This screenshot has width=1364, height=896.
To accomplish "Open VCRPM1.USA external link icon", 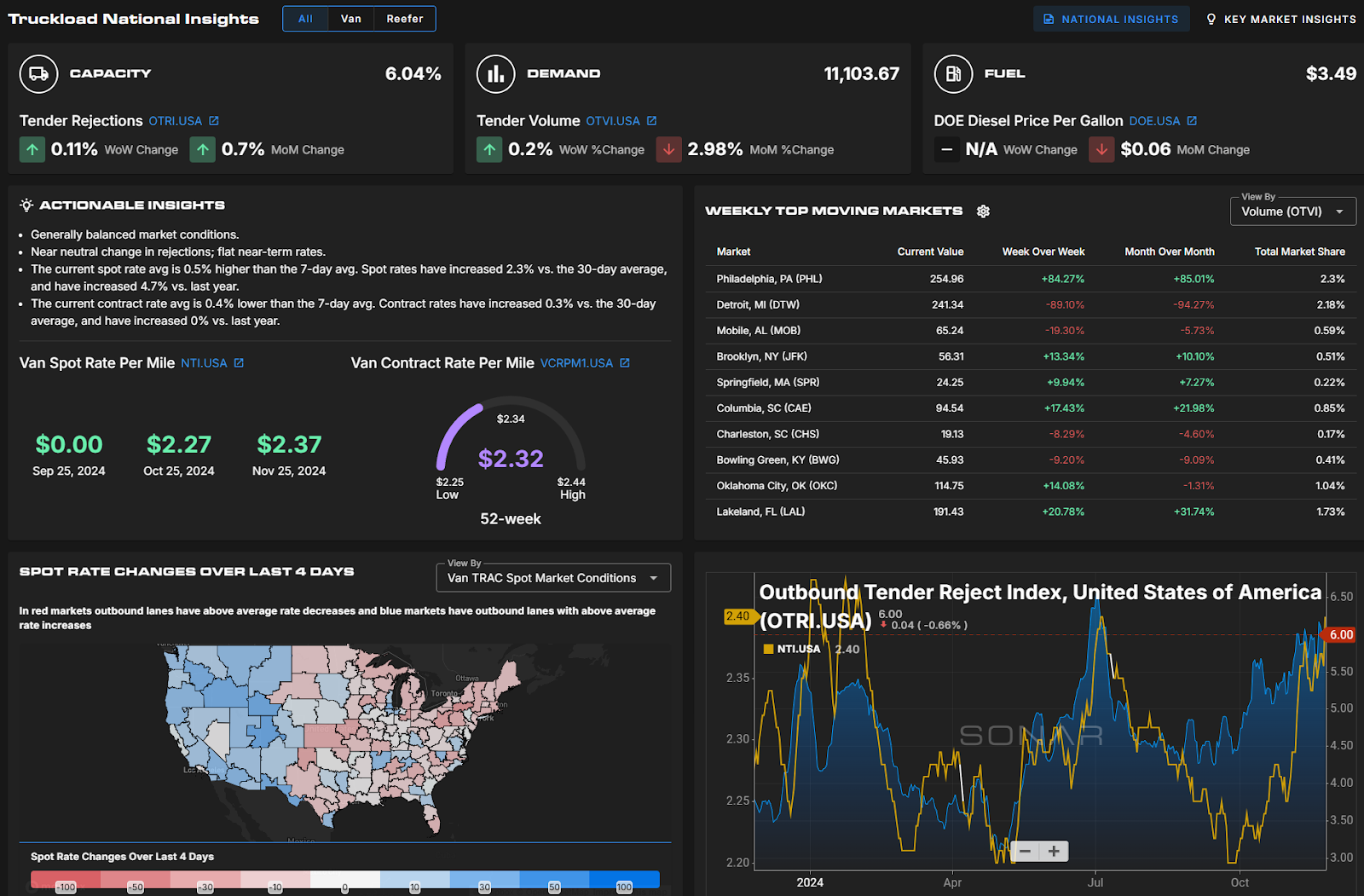I will click(x=625, y=363).
